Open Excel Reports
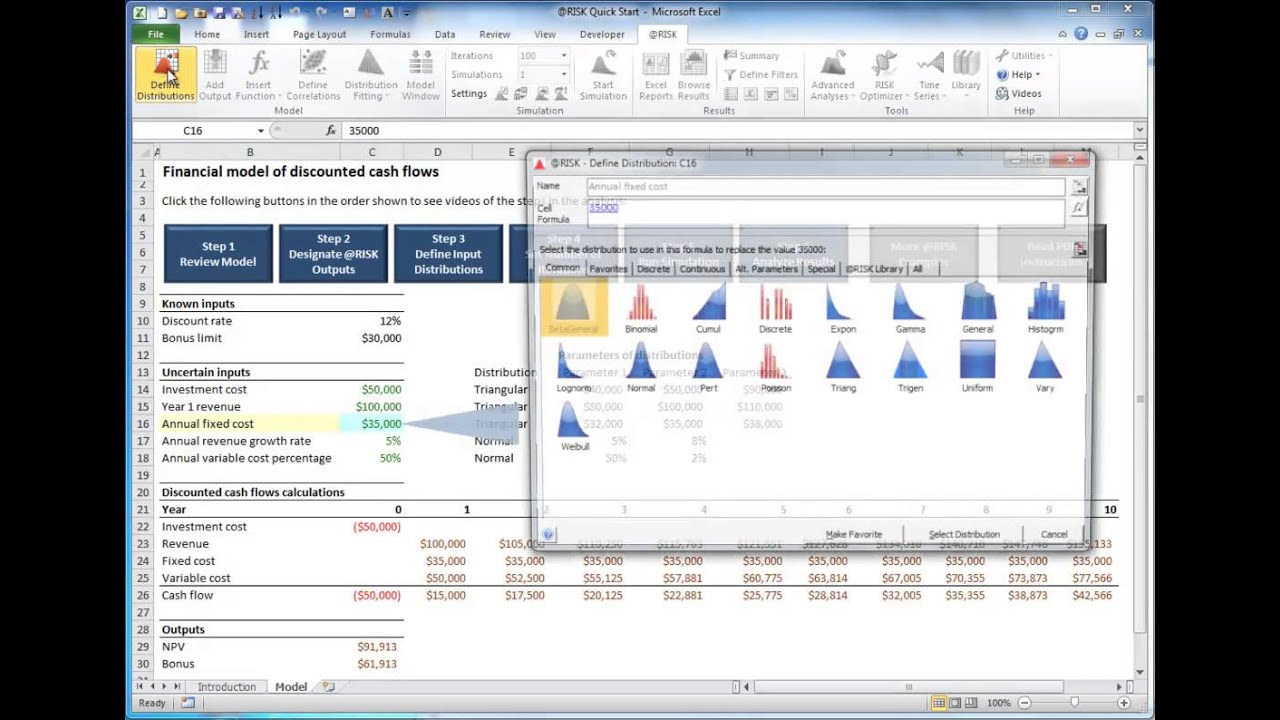This screenshot has height=720, width=1280. pyautogui.click(x=656, y=75)
